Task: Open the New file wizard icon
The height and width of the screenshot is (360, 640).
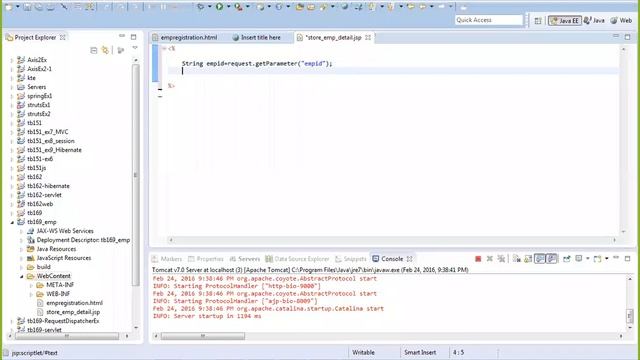Action: [9, 7]
